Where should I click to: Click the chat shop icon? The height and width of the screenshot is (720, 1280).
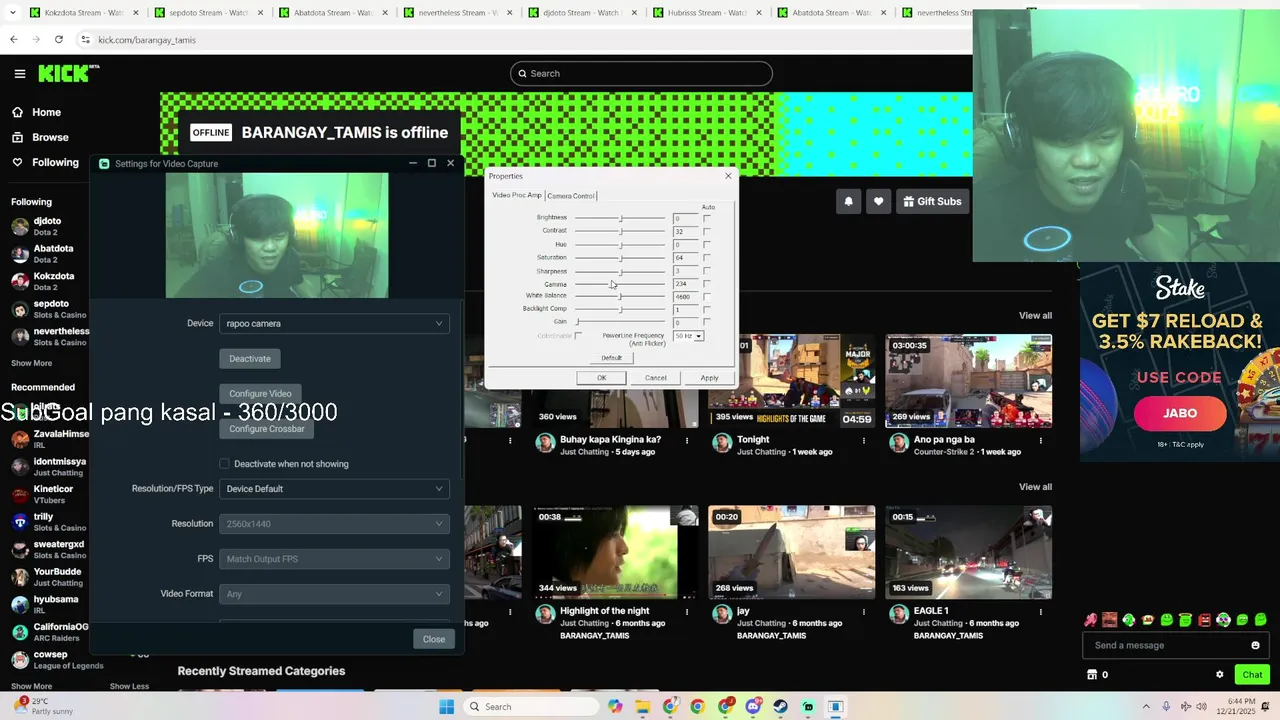coord(1092,675)
